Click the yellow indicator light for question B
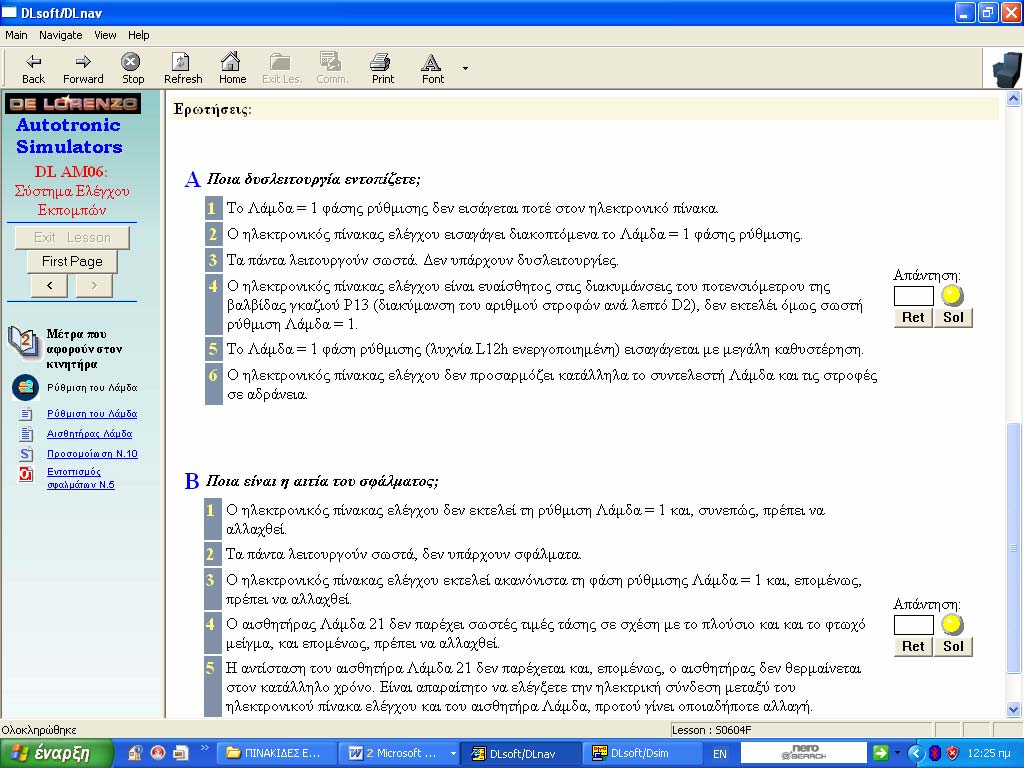Viewport: 1024px width, 768px height. [x=952, y=625]
